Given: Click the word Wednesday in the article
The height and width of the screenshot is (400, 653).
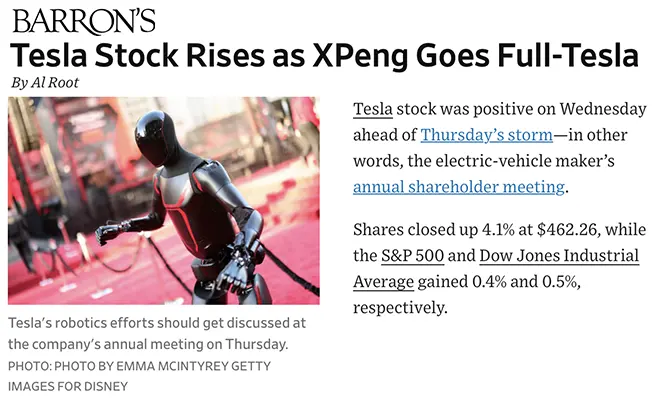Looking at the screenshot, I should [604, 109].
